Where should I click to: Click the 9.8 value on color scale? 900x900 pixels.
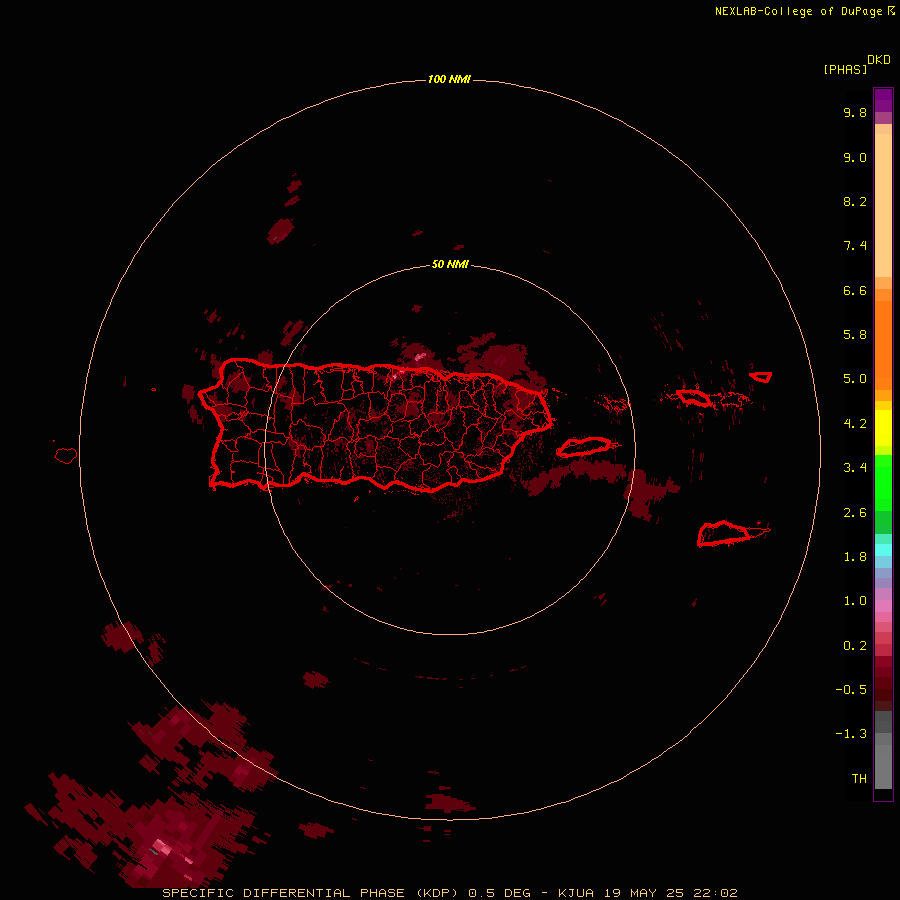click(x=855, y=112)
